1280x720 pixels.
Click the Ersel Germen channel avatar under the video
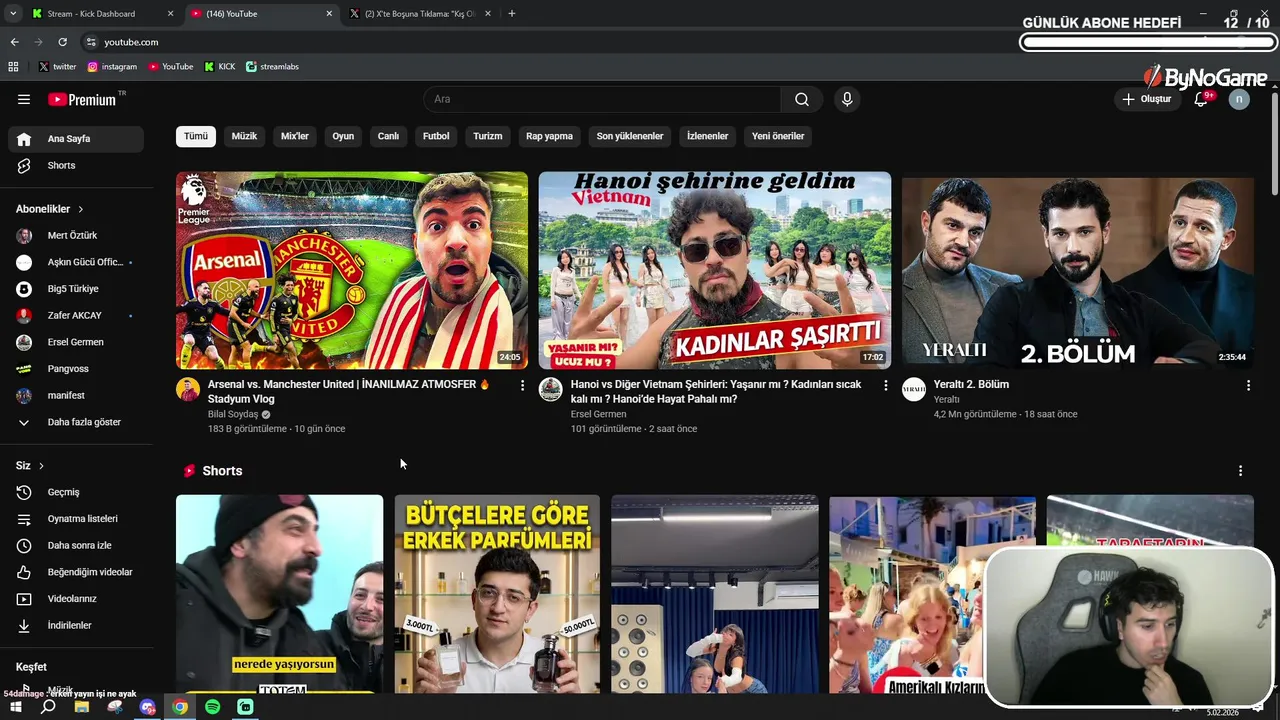[551, 389]
